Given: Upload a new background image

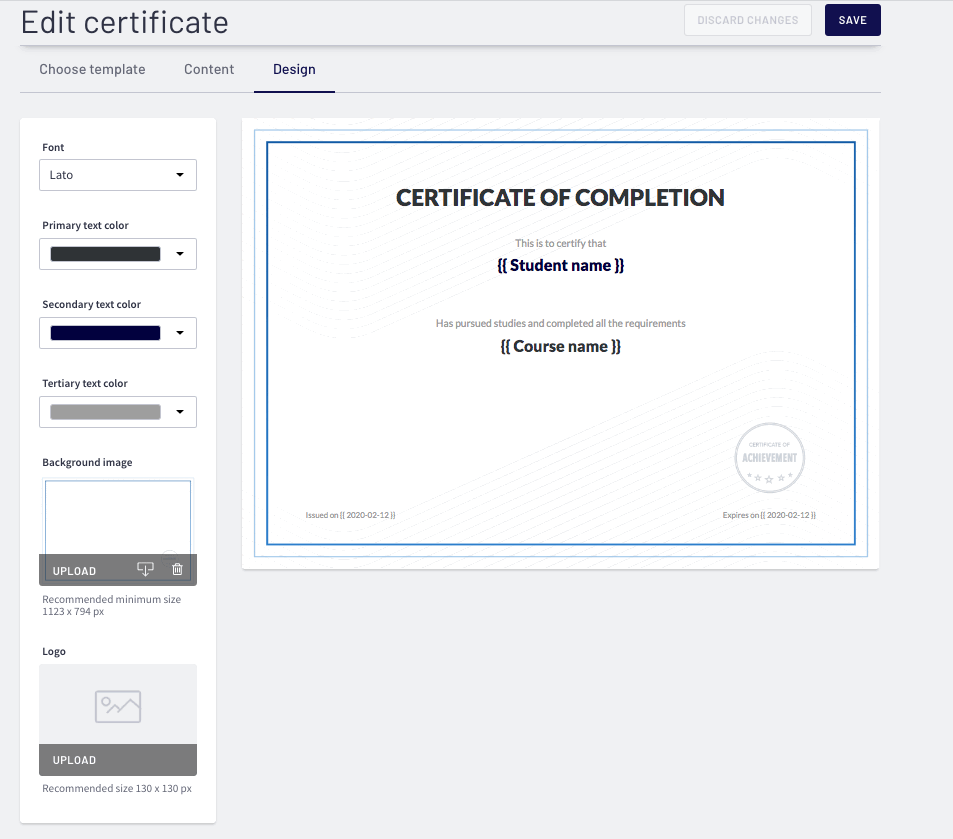Looking at the screenshot, I should tap(74, 571).
